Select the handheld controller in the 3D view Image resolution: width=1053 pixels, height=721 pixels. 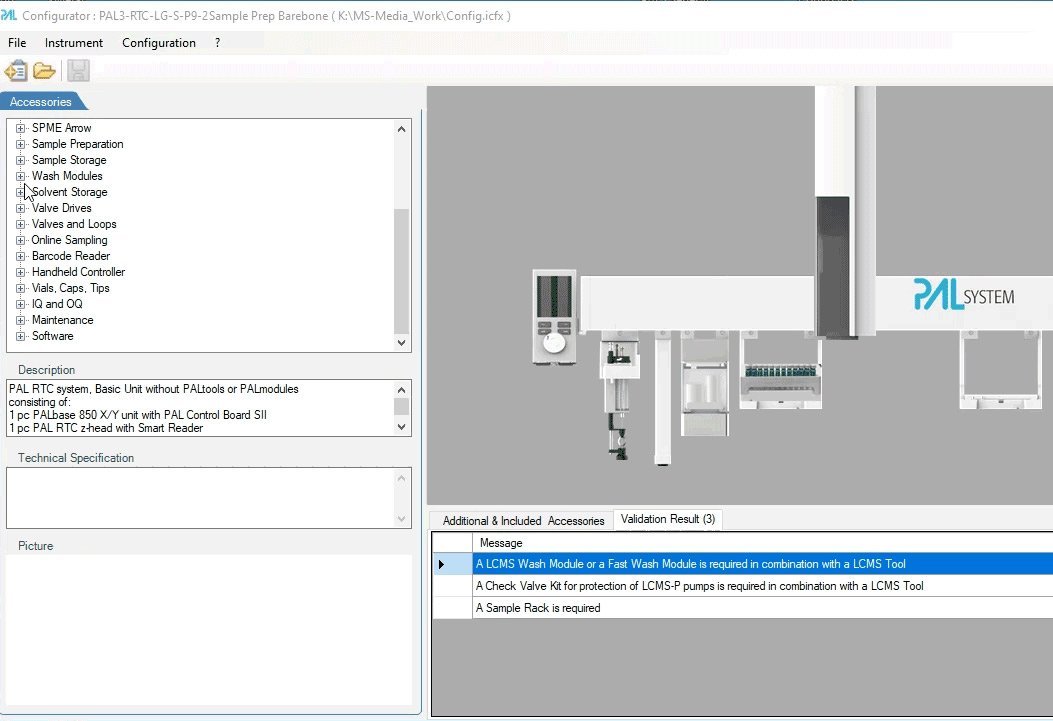555,317
